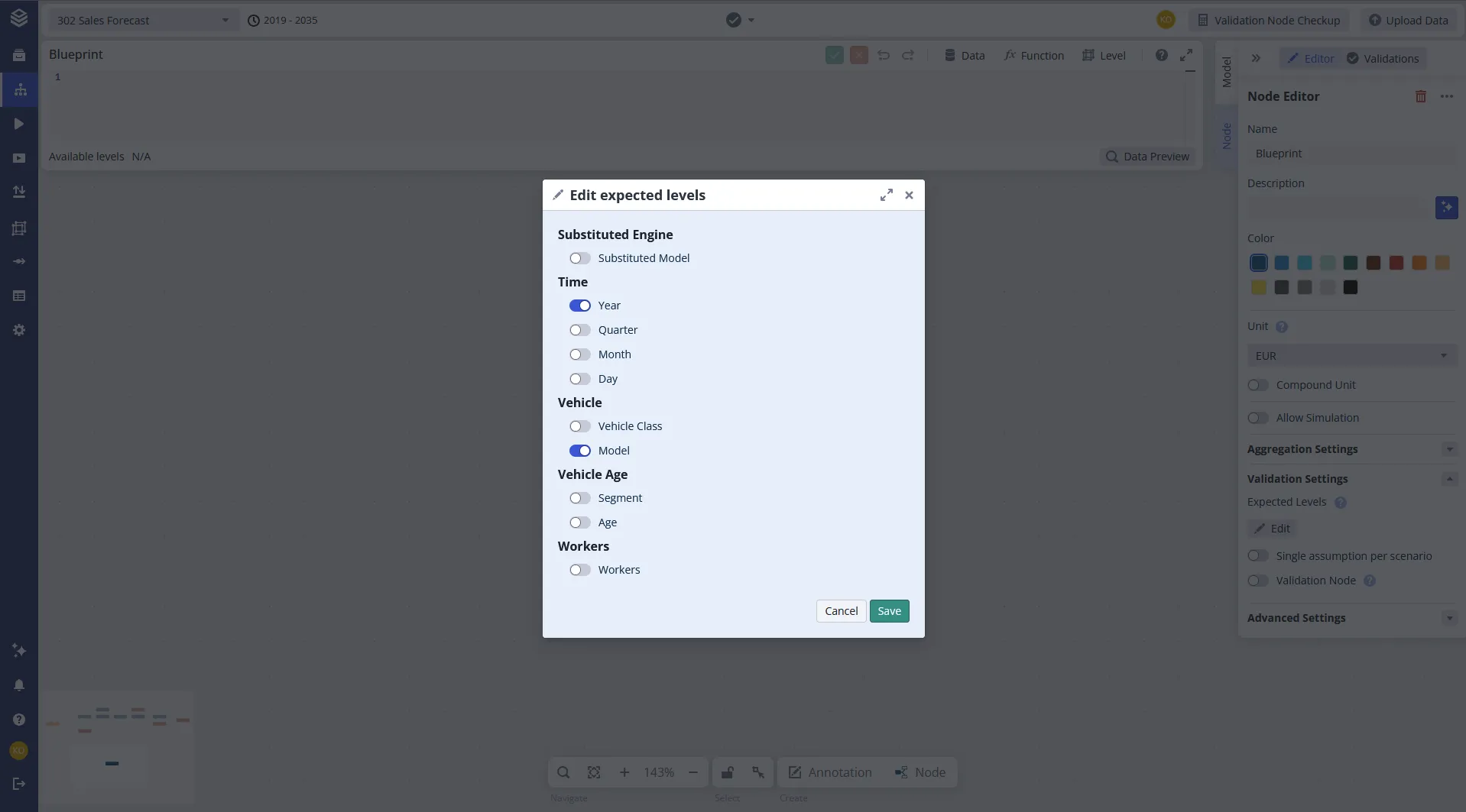Cancel the Edit expected levels dialog
This screenshot has height=812, width=1466.
(841, 611)
